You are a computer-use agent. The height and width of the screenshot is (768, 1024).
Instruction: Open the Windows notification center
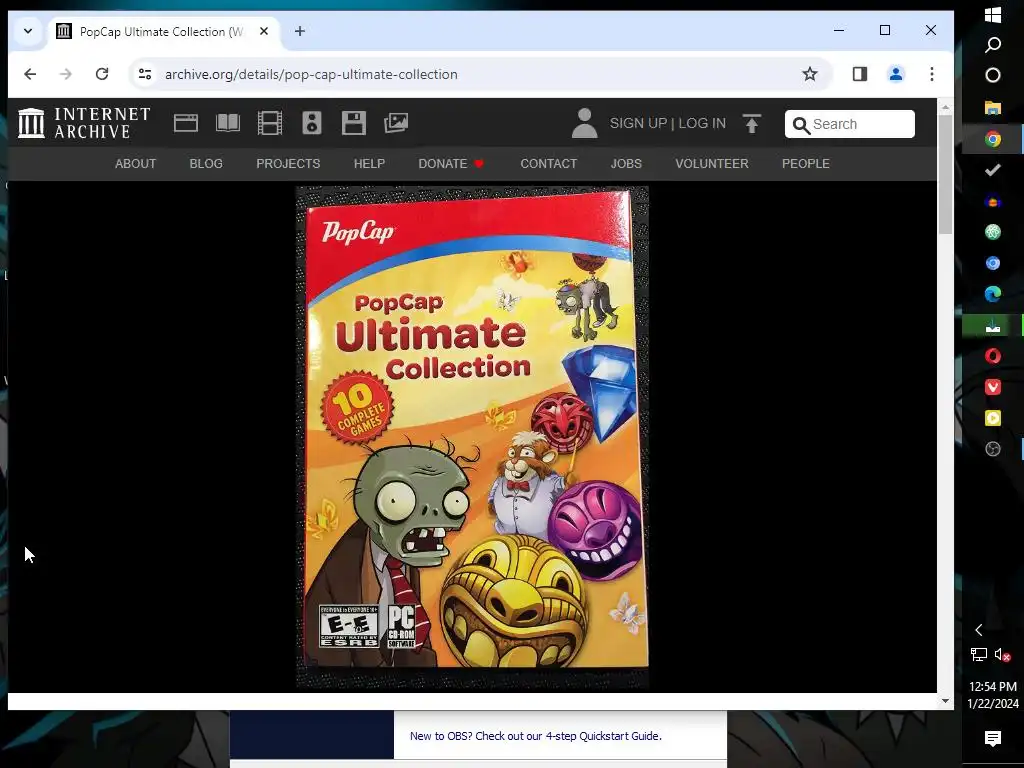(993, 739)
